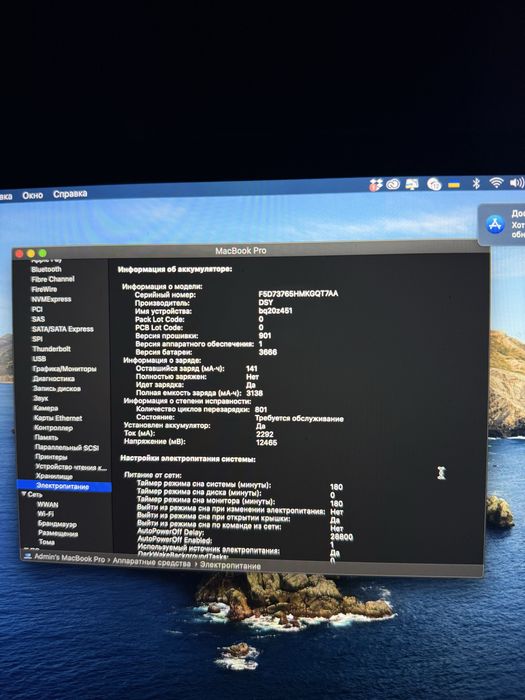
Task: Collapse the Сеть section triangle
Action: (24, 494)
